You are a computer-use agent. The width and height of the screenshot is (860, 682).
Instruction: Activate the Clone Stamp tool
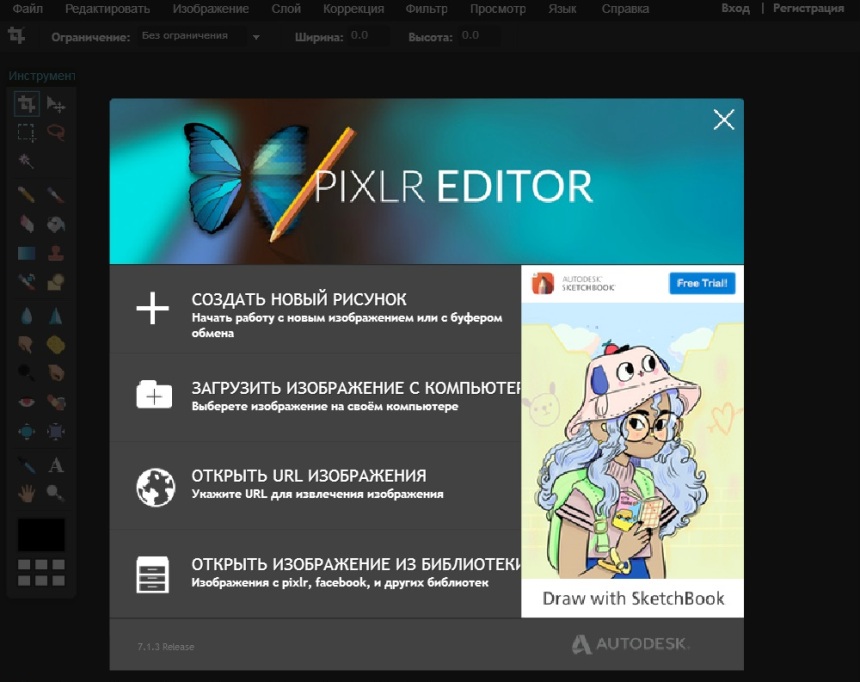56,253
